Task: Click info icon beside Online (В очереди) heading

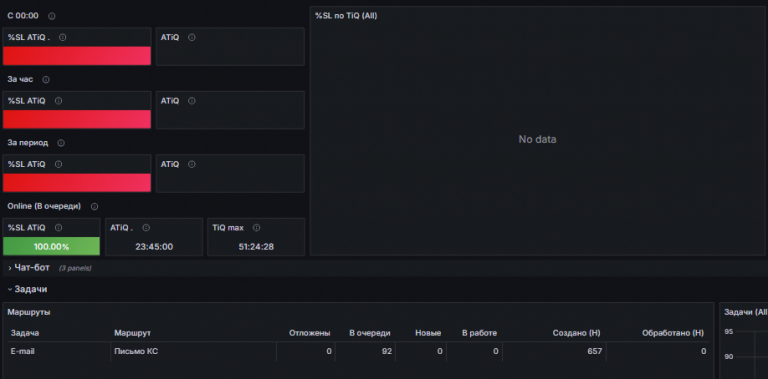Action: tap(95, 207)
